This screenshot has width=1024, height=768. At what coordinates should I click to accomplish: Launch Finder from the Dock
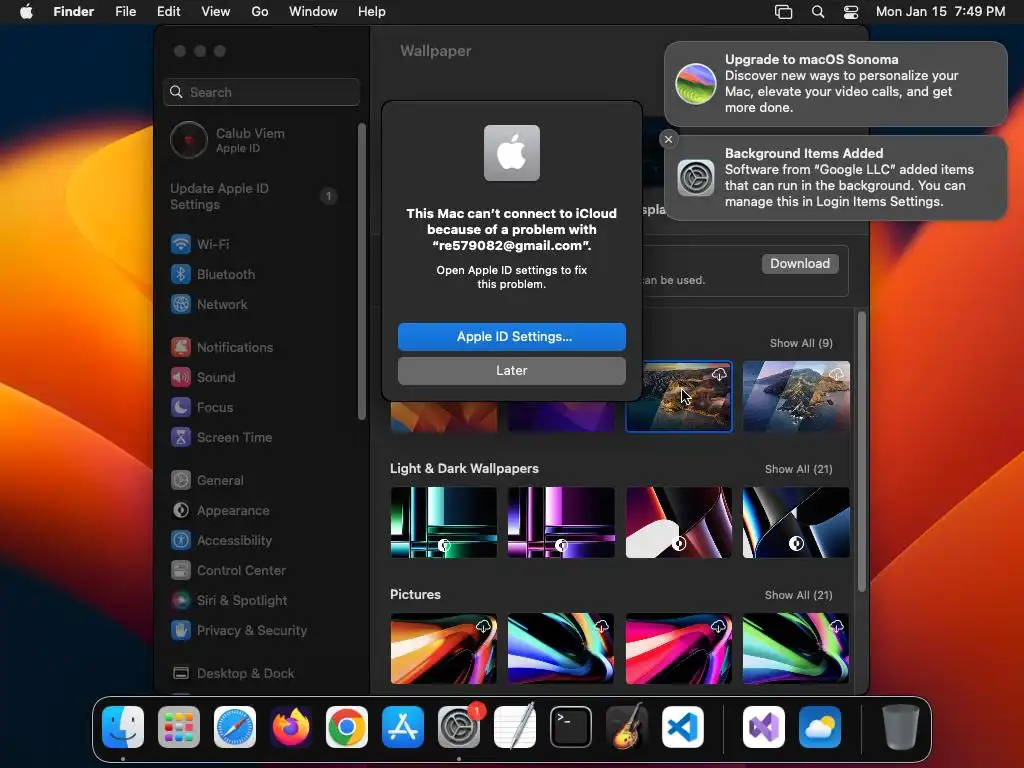click(x=123, y=727)
